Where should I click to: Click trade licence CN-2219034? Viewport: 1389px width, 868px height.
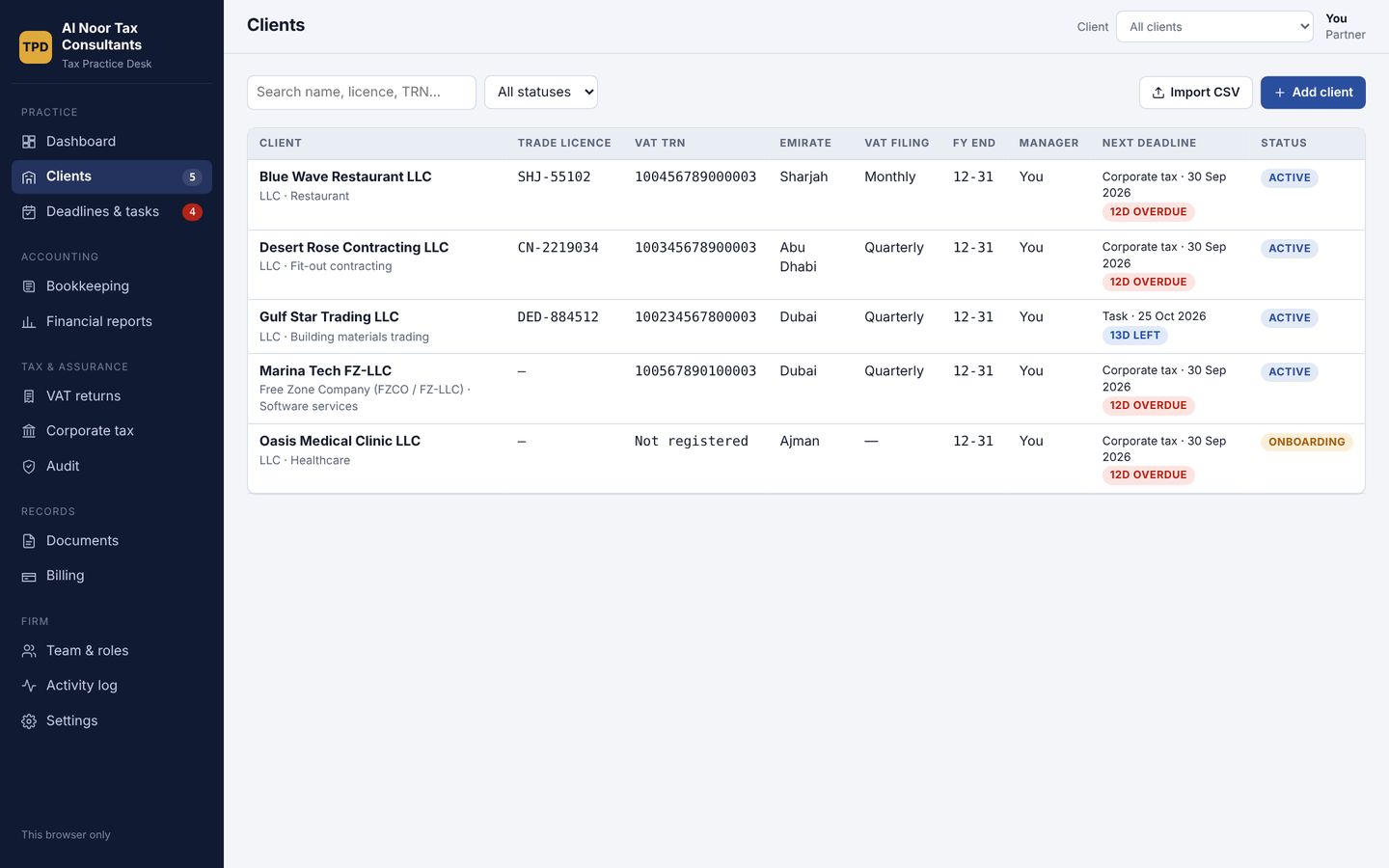tap(558, 247)
